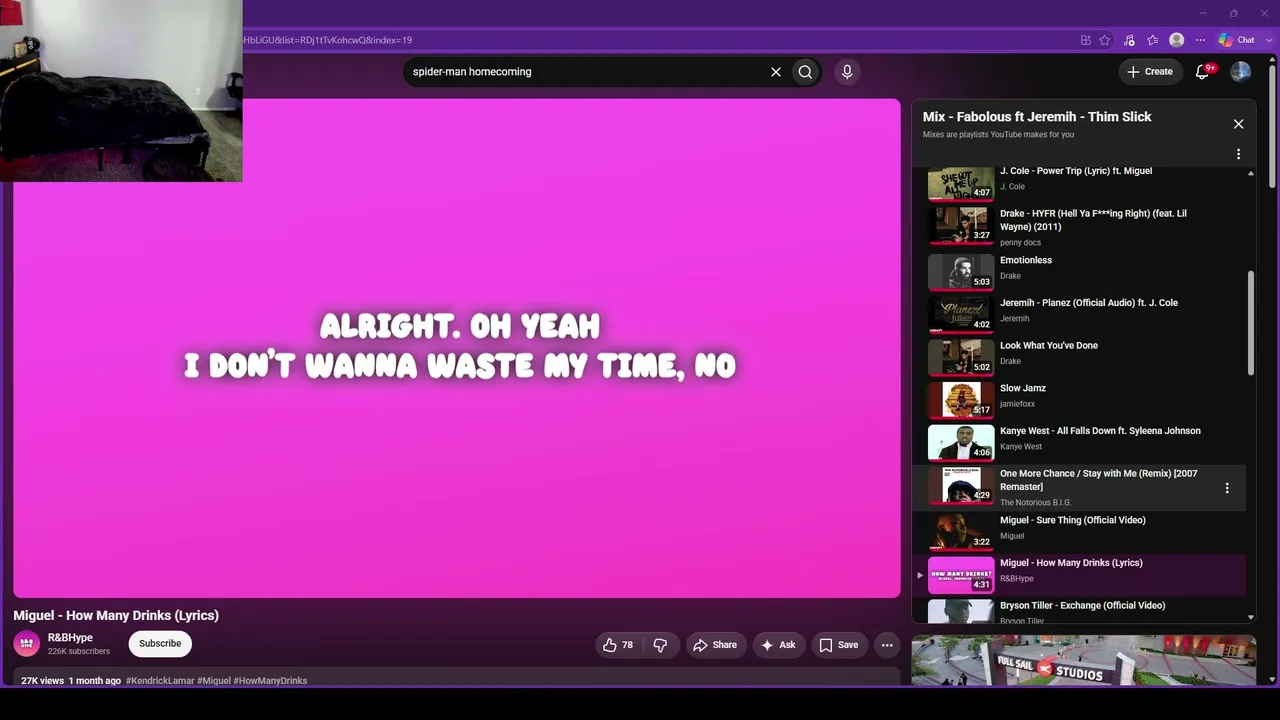This screenshot has width=1280, height=720.
Task: Play Bryson Tiller Exchange thumbnail
Action: (x=961, y=610)
